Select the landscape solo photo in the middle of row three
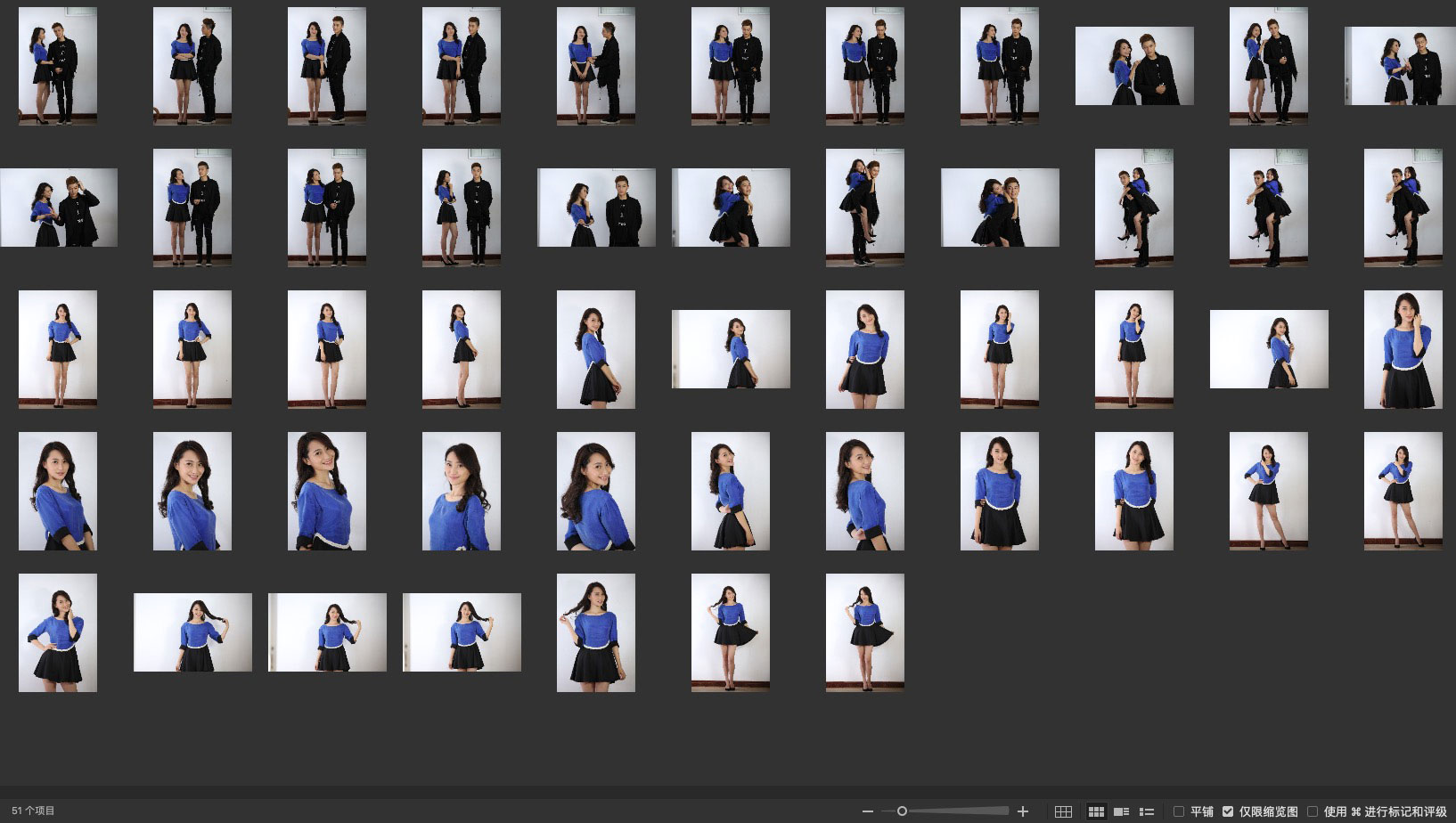Image resolution: width=1456 pixels, height=823 pixels. [731, 349]
